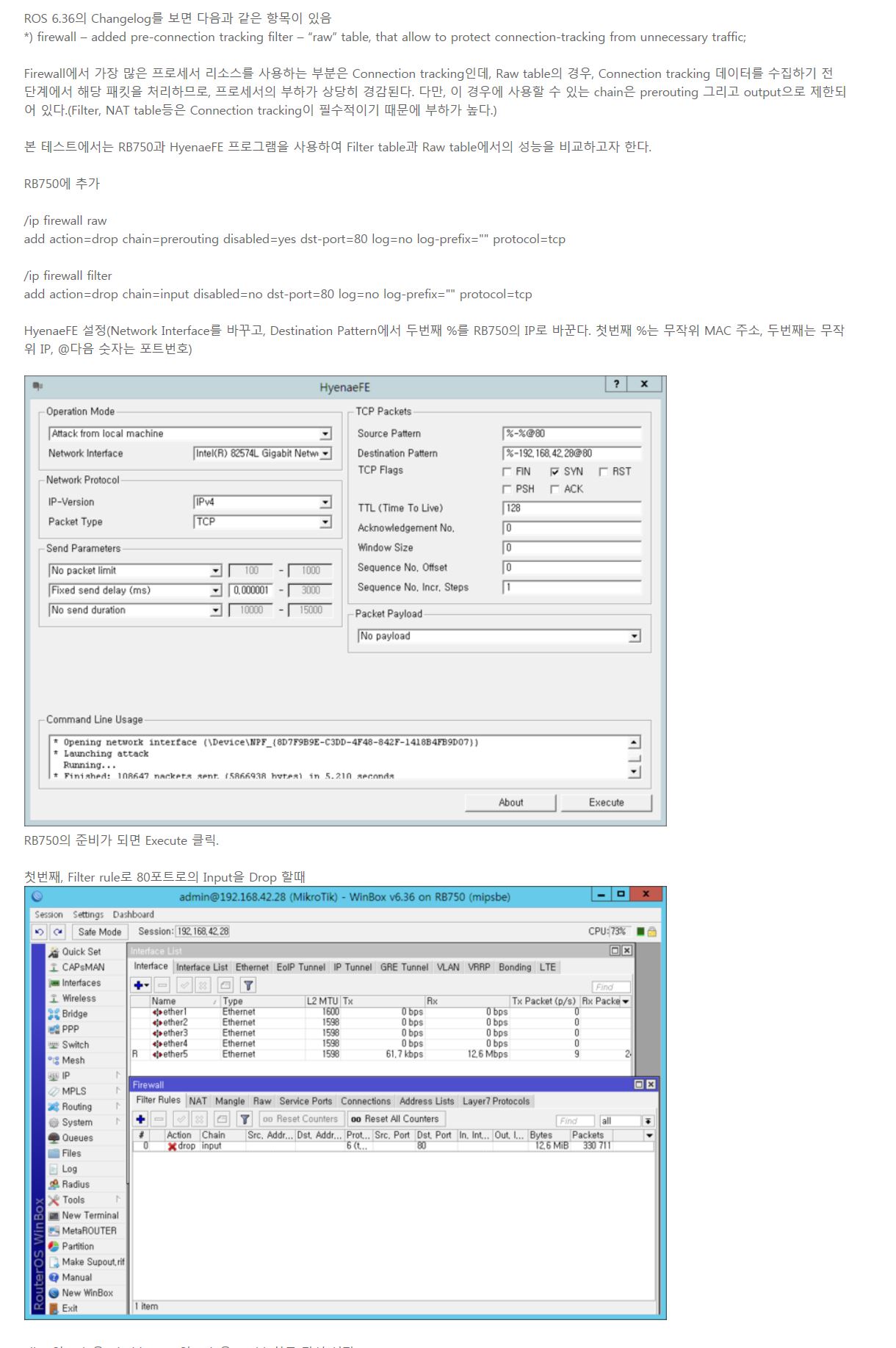The width and height of the screenshot is (896, 1348).
Task: Open MetaROUTER in the WinBox sidebar
Action: [89, 1230]
